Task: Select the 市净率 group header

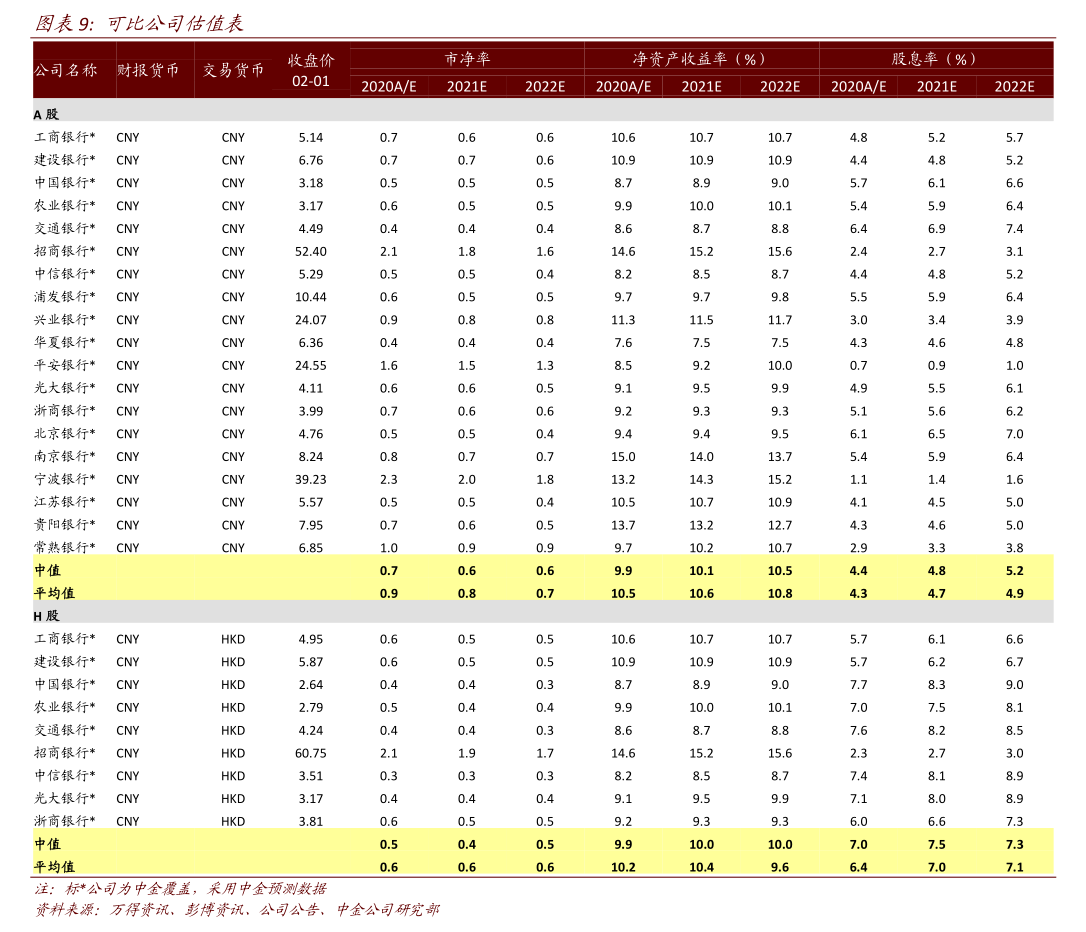Action: coord(467,59)
